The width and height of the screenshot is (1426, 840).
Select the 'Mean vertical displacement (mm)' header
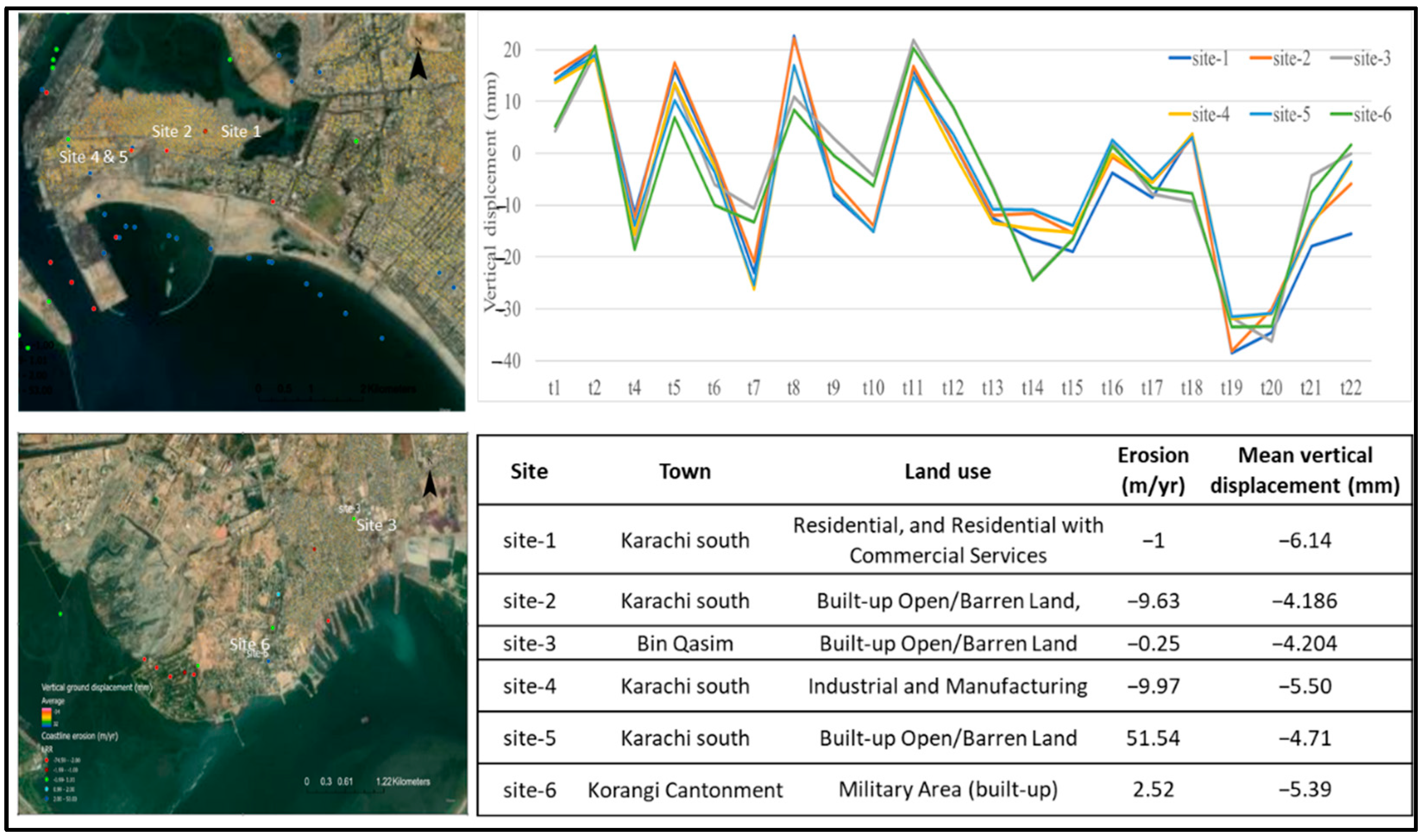pos(1304,470)
